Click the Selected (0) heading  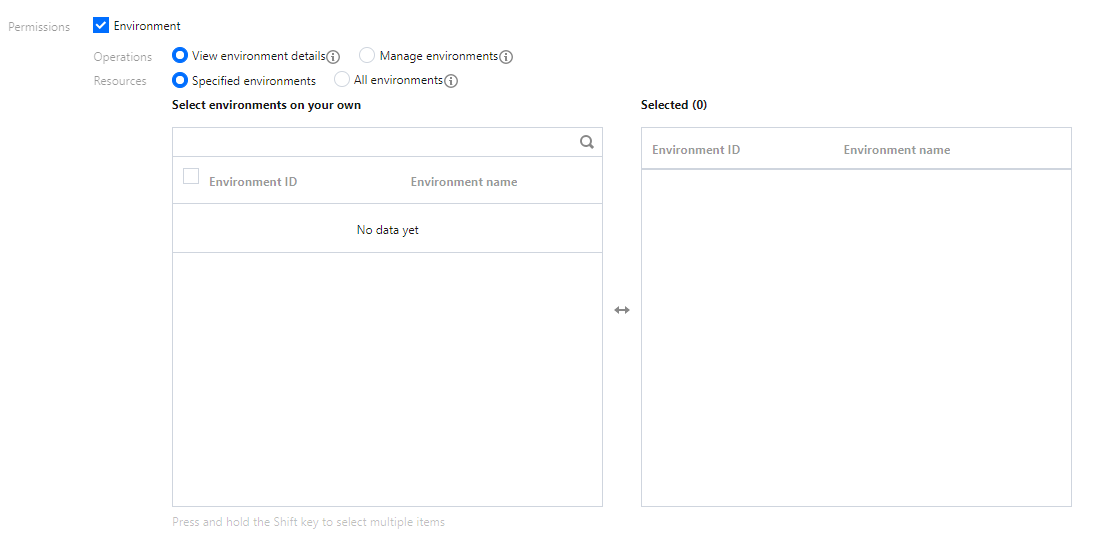674,105
